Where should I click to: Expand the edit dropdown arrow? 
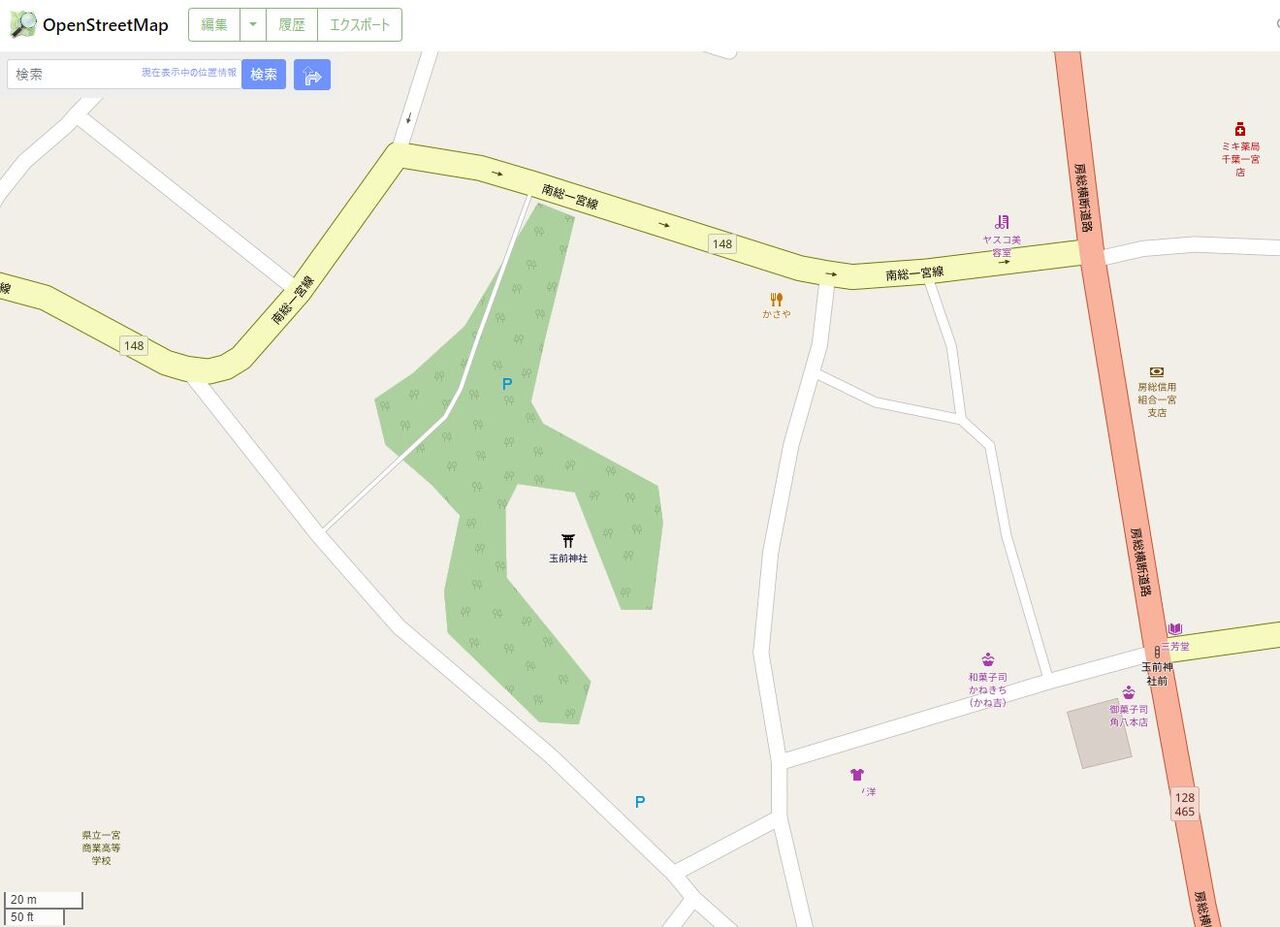pyautogui.click(x=253, y=25)
